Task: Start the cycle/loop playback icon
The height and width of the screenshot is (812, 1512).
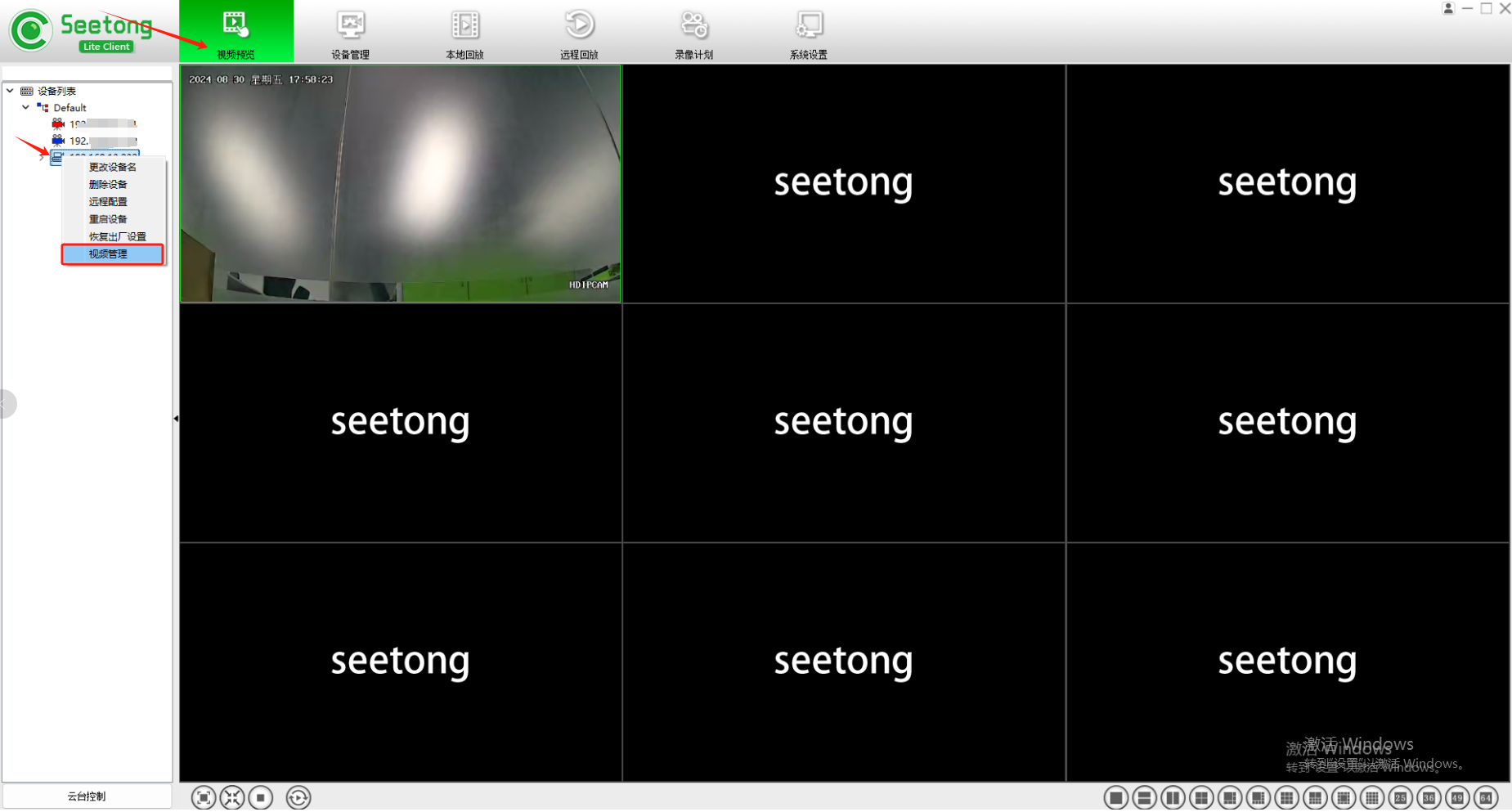Action: [298, 797]
